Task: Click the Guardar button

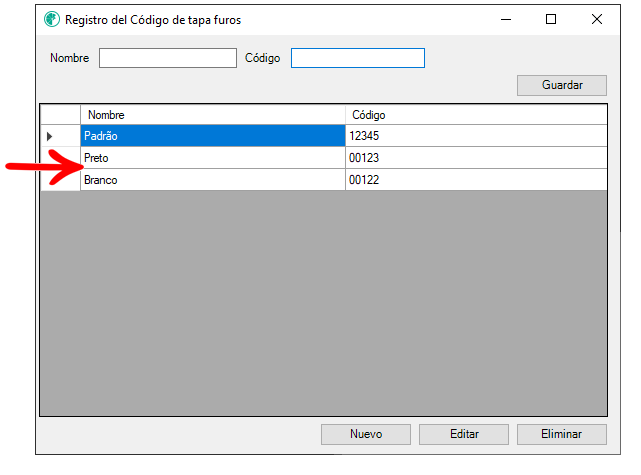Action: click(562, 85)
